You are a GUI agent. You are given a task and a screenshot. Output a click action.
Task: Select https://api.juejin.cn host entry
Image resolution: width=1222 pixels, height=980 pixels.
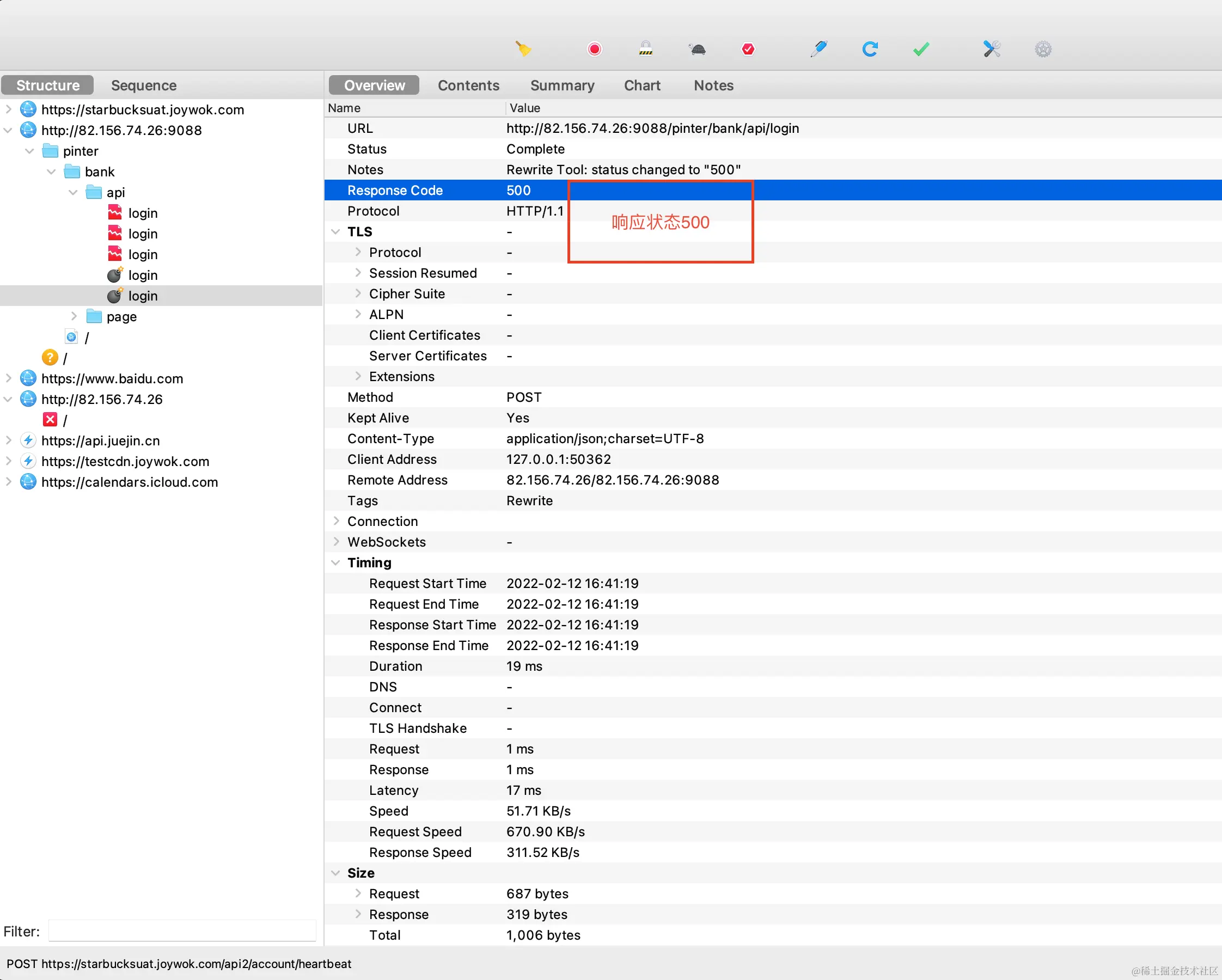[x=100, y=440]
